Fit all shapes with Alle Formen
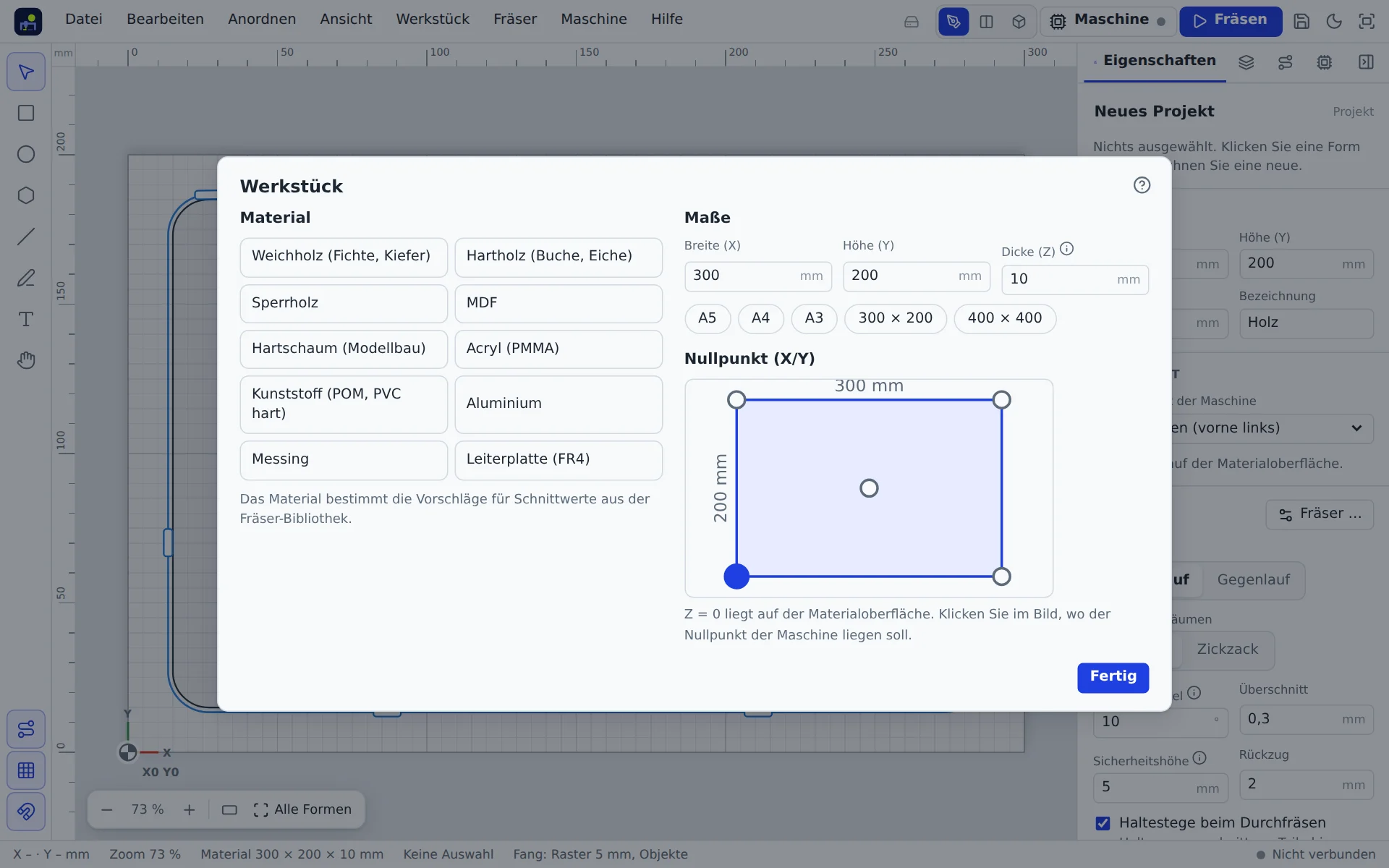 (302, 809)
